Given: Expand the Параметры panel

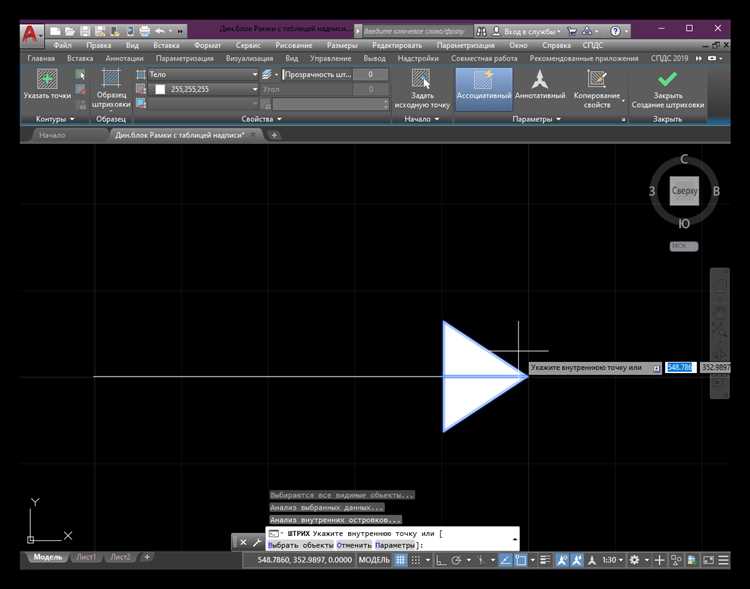Looking at the screenshot, I should (538, 119).
